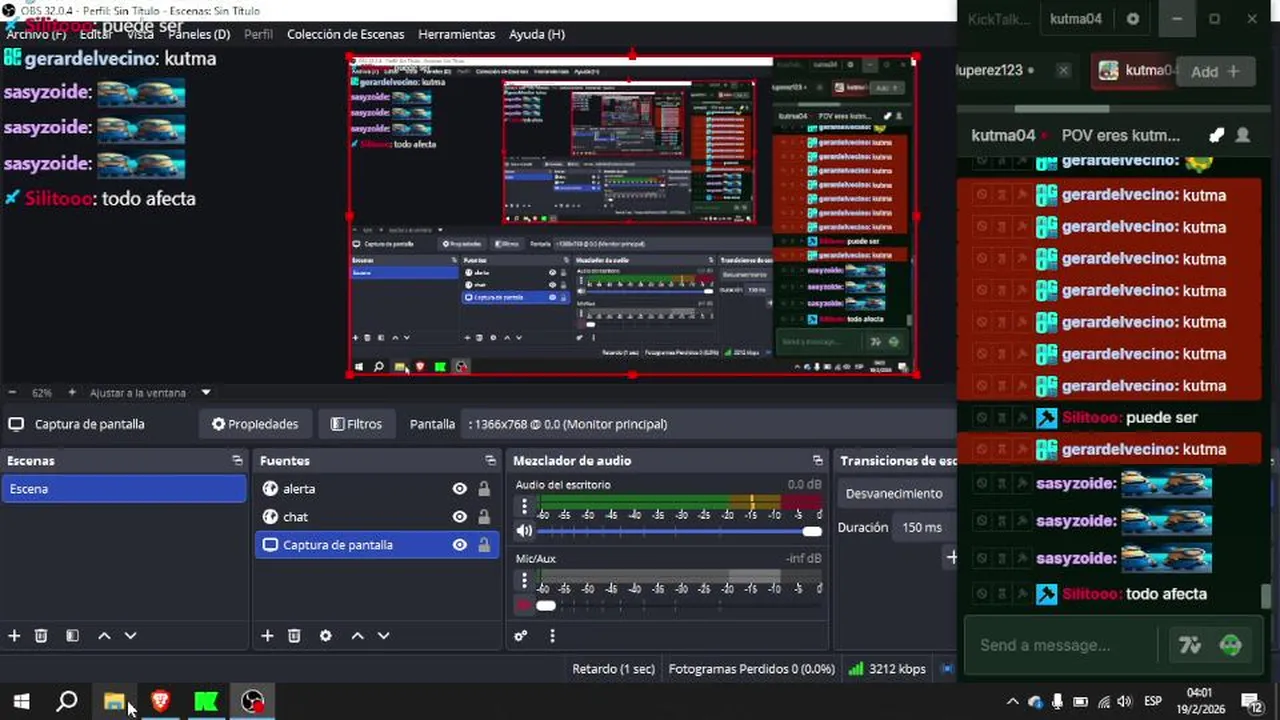Move scene up in Escenas panel
The image size is (1280, 720).
tap(104, 636)
